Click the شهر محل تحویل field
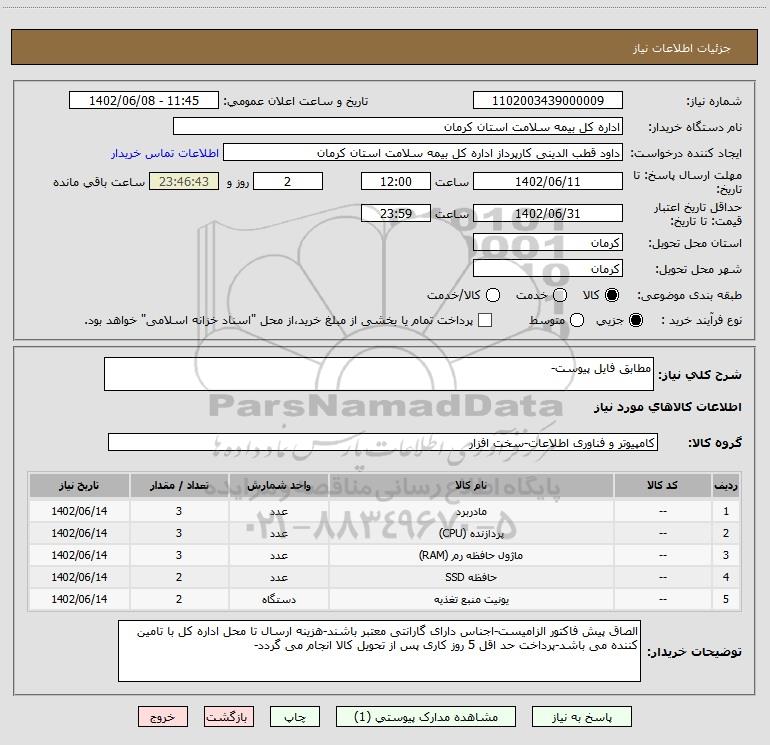The height and width of the screenshot is (745, 770). coord(548,268)
